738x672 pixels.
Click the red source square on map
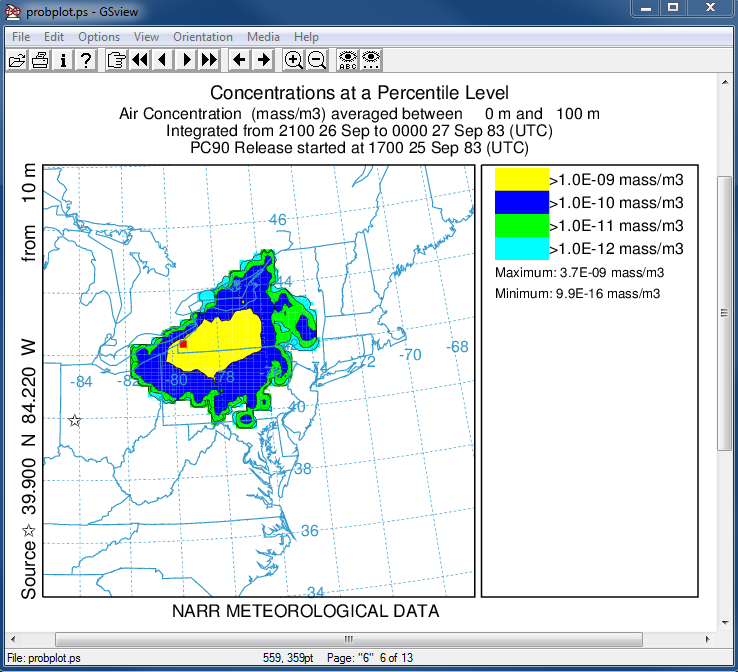coord(184,344)
